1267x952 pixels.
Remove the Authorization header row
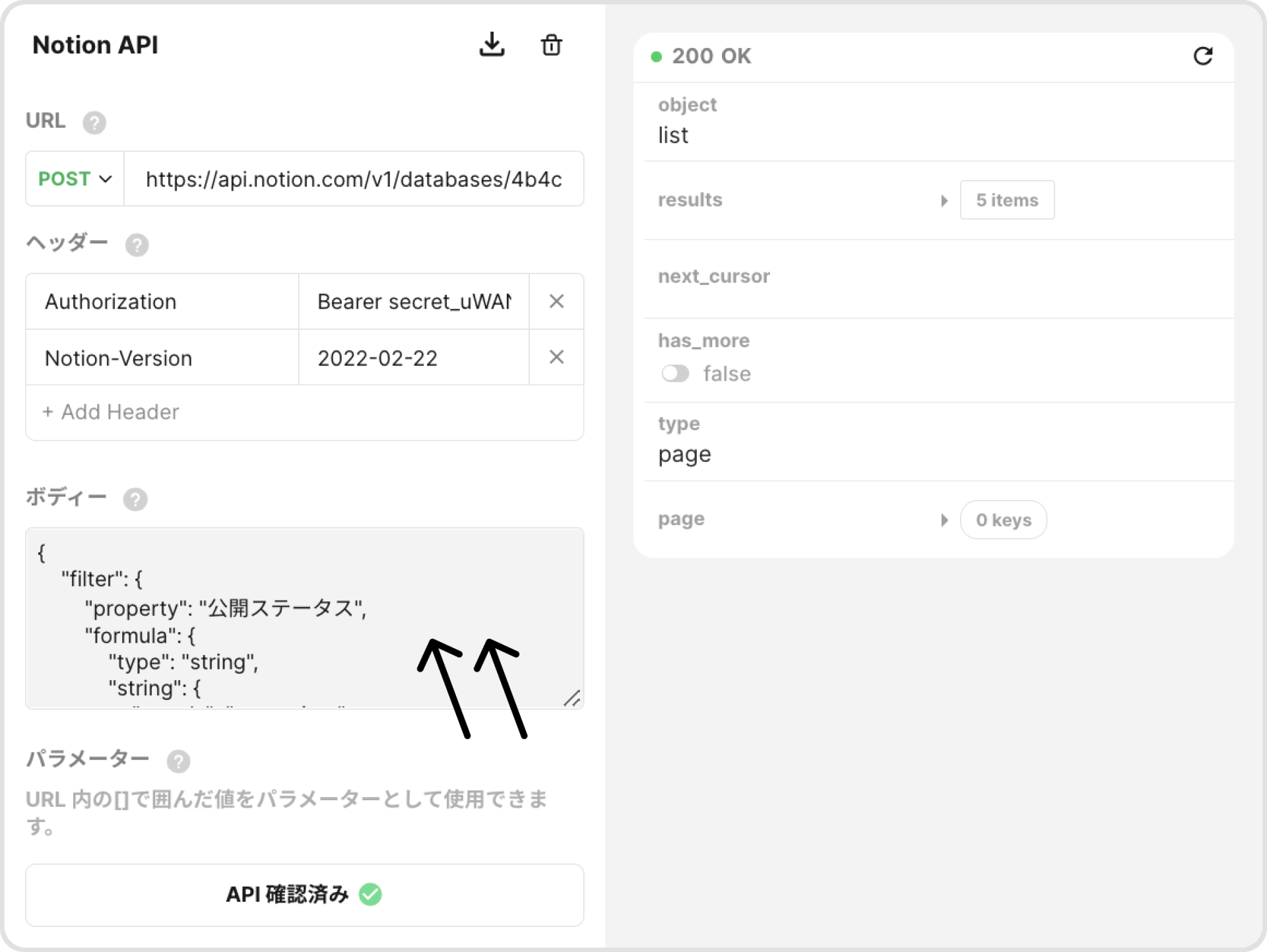[556, 301]
